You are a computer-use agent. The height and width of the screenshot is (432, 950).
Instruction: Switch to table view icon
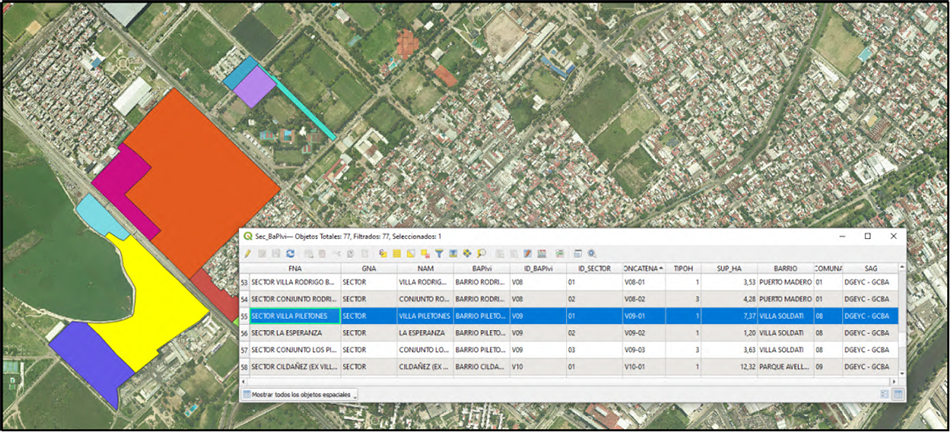[x=898, y=394]
